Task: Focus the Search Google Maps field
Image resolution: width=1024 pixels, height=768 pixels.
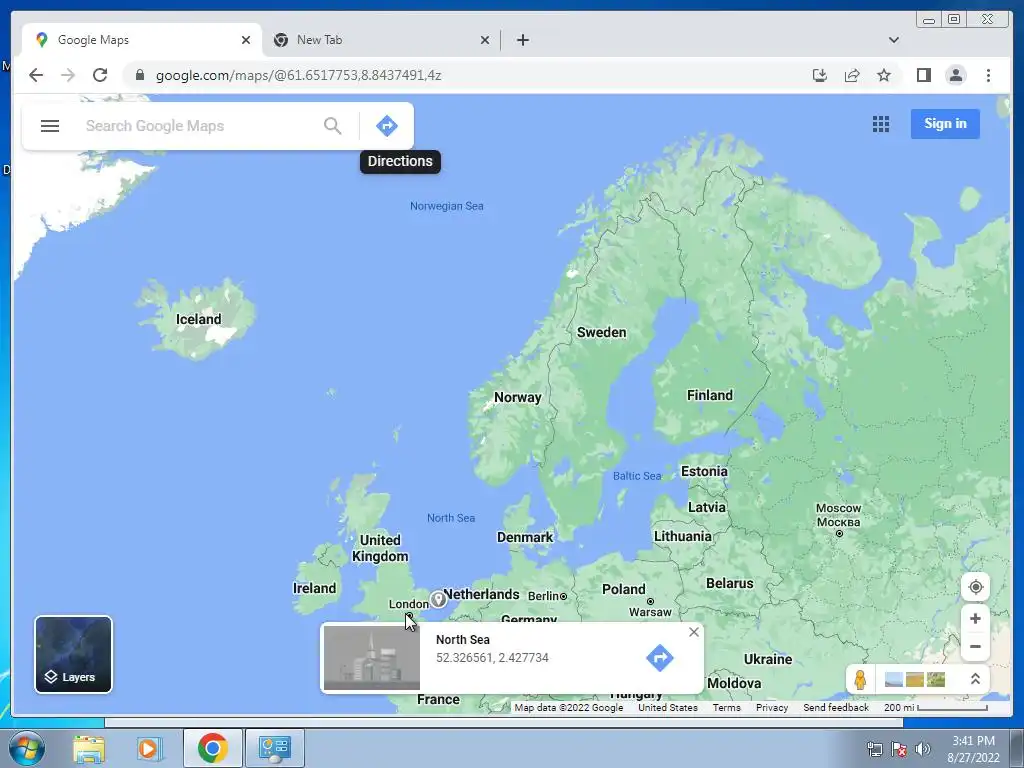Action: pyautogui.click(x=196, y=125)
